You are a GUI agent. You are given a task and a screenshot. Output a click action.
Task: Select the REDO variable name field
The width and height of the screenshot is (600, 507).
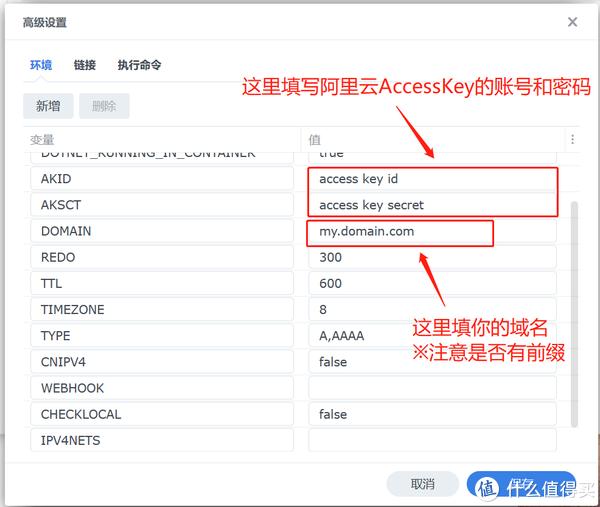(x=162, y=257)
